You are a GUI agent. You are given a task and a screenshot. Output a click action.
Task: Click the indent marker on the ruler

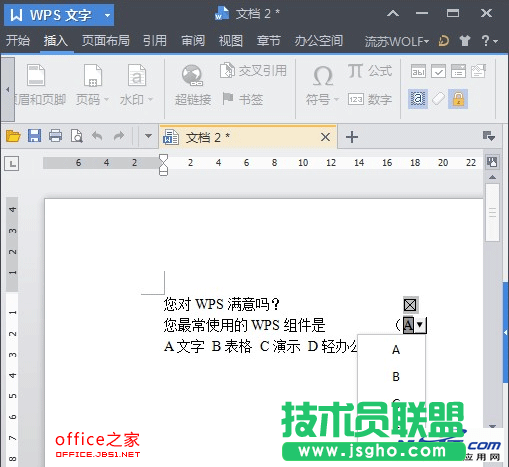coord(164,164)
